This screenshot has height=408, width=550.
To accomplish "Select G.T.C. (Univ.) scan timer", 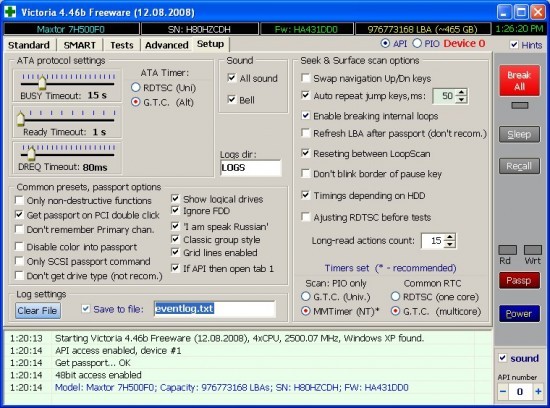I will pyautogui.click(x=306, y=297).
